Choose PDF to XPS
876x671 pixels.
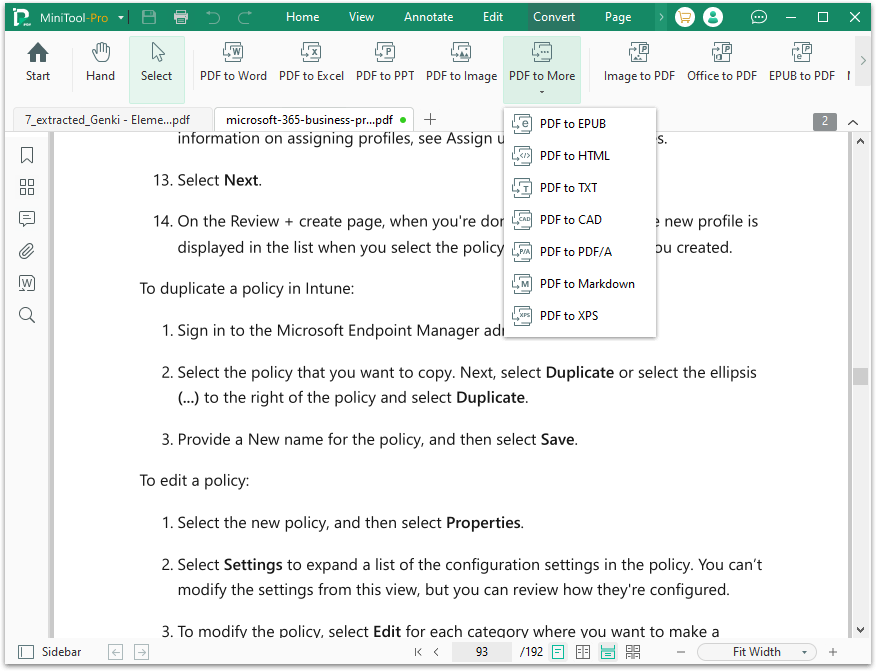coord(579,316)
